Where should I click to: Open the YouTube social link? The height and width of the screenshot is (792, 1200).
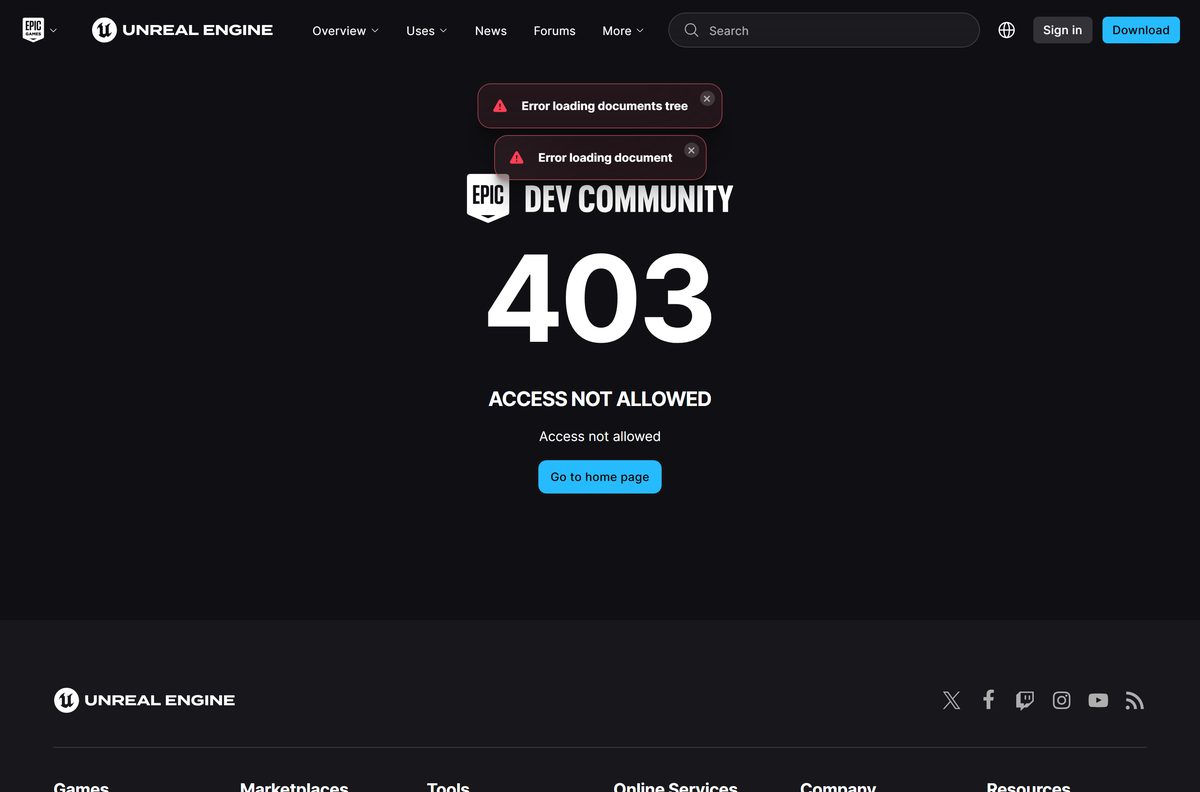point(1098,700)
